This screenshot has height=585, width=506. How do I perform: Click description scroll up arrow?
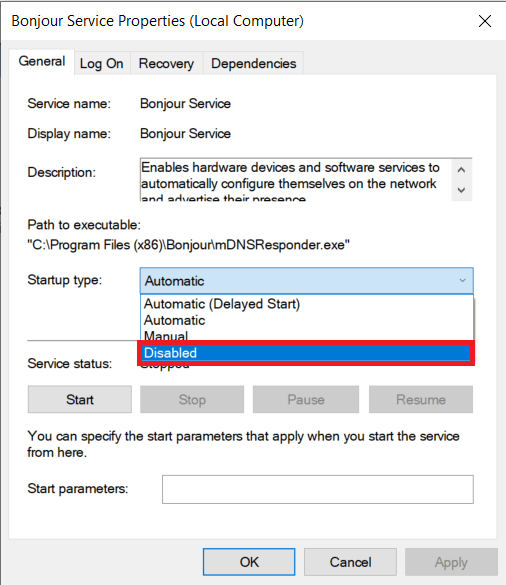[x=461, y=170]
